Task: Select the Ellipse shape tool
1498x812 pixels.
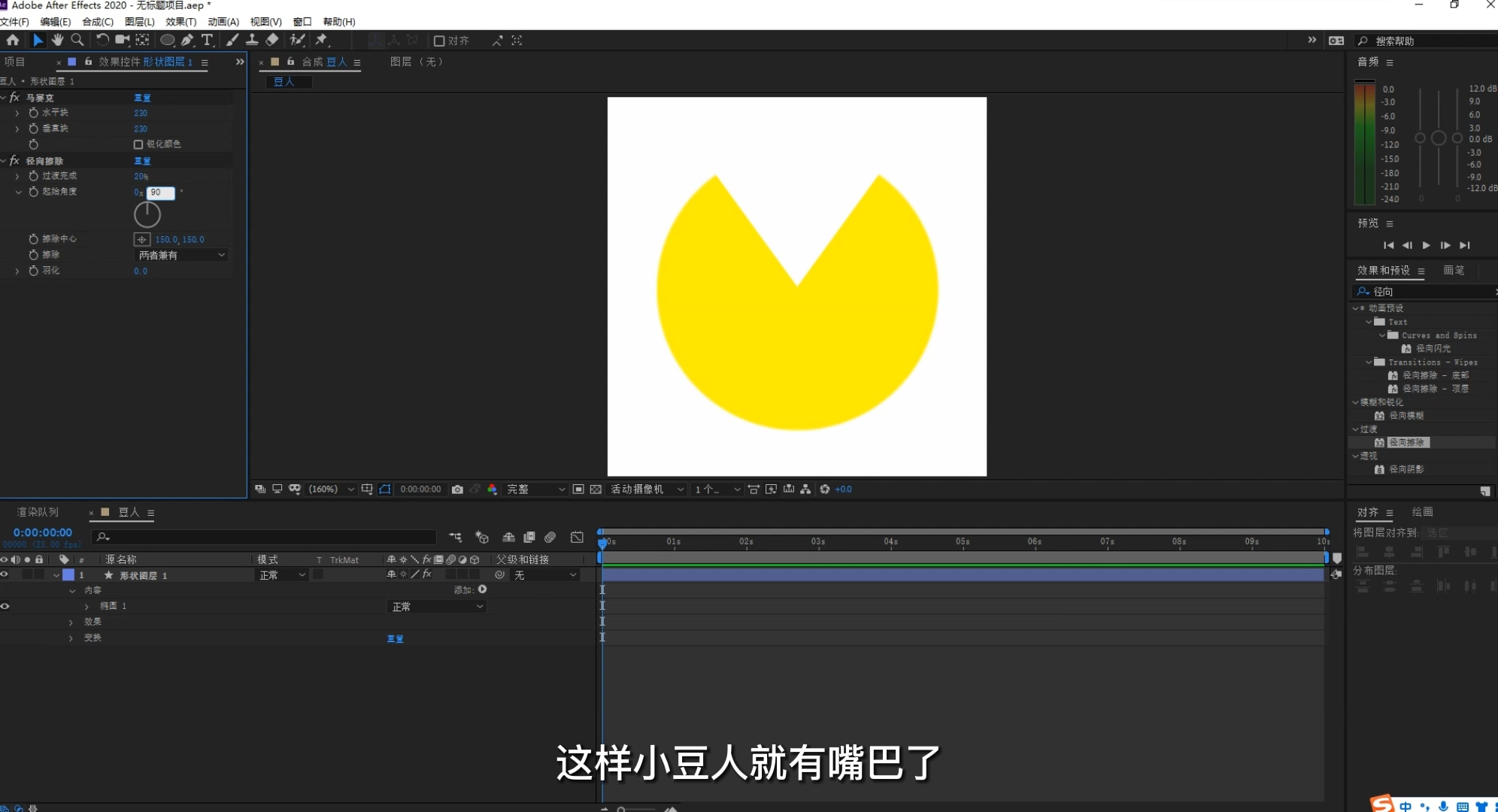Action: point(168,40)
